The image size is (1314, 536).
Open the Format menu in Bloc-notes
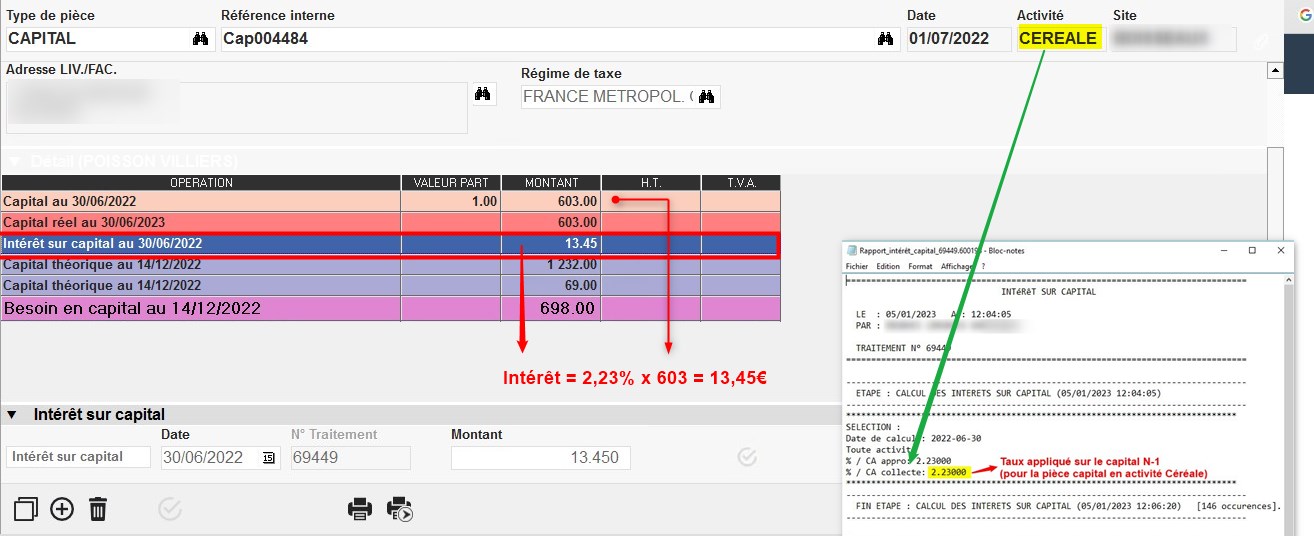[x=920, y=267]
